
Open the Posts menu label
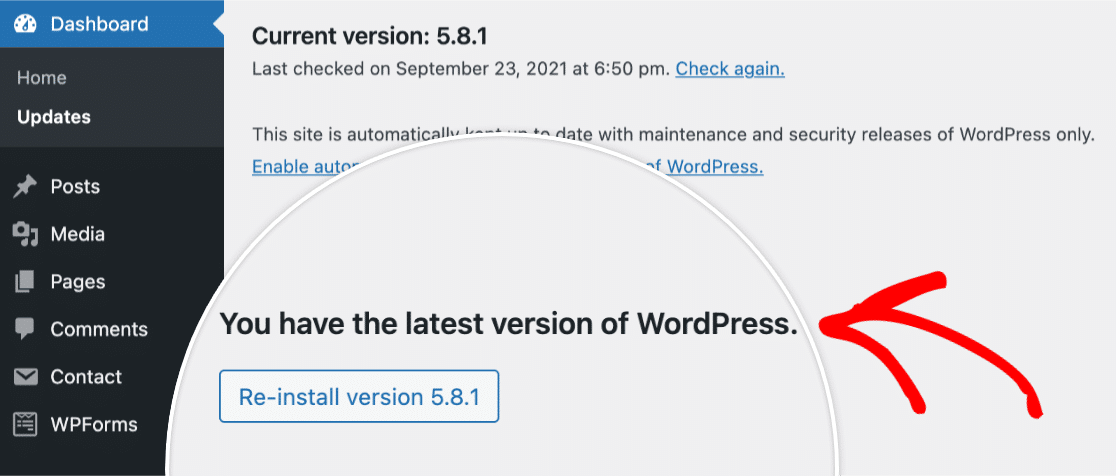pyautogui.click(x=75, y=187)
